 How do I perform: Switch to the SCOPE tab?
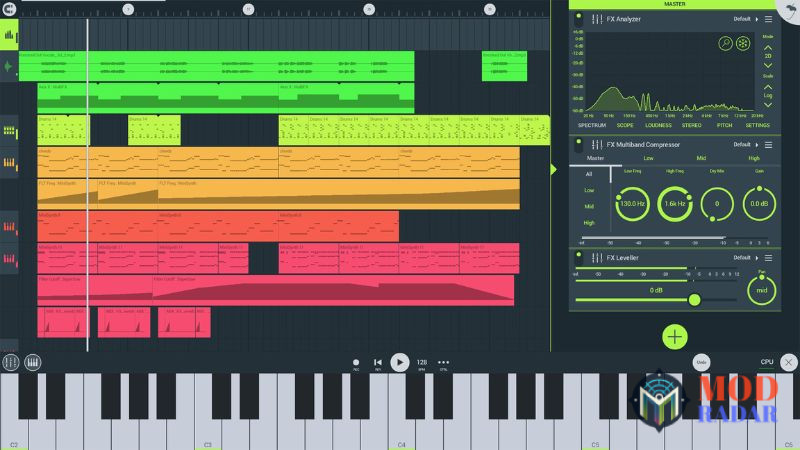click(625, 126)
